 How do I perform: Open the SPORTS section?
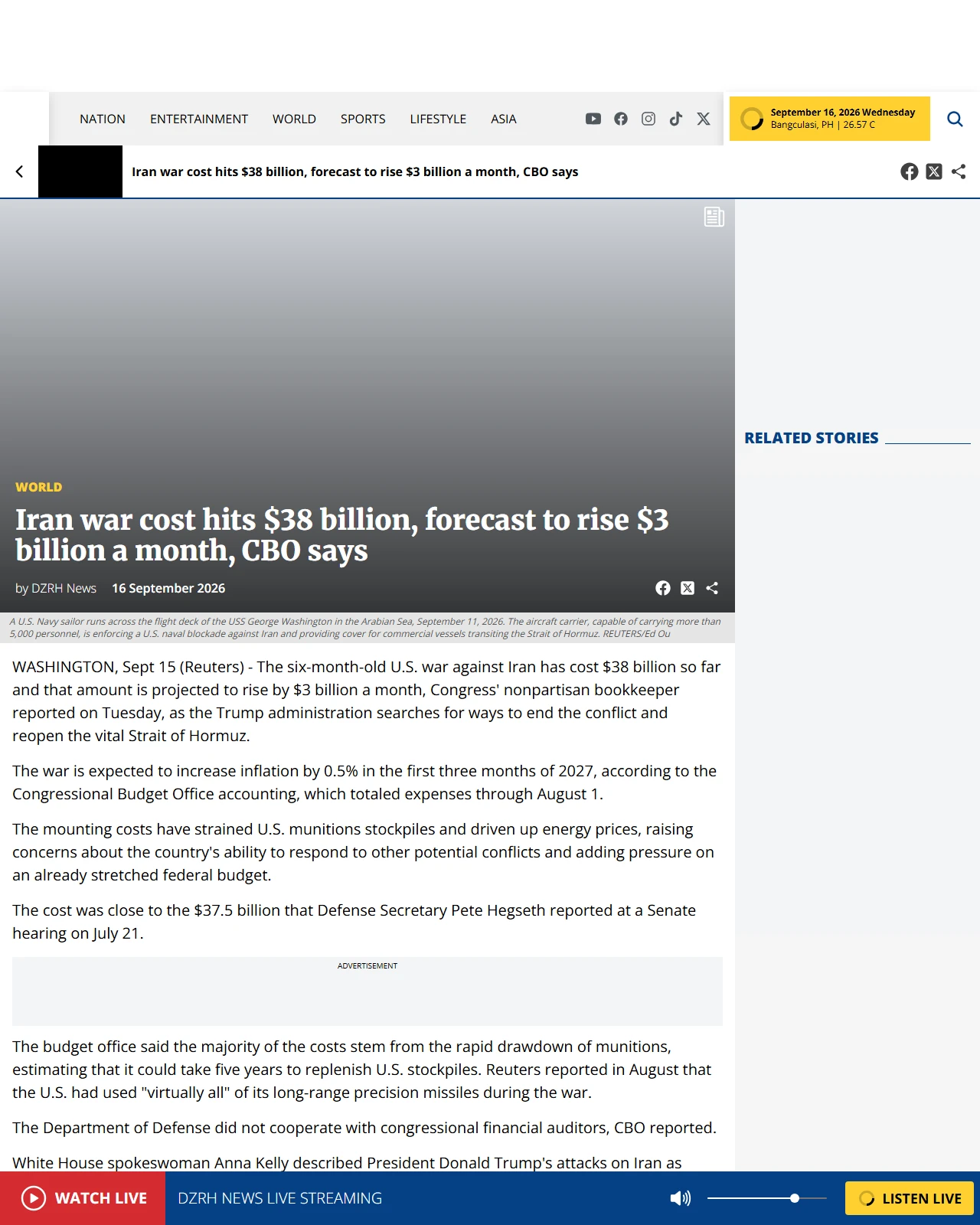point(363,119)
